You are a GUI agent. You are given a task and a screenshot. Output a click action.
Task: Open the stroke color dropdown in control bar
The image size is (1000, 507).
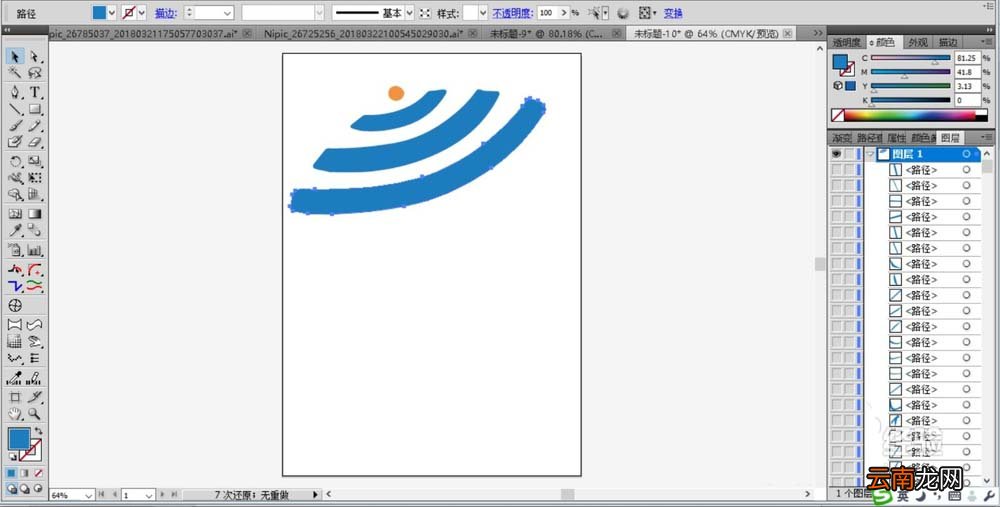point(142,13)
